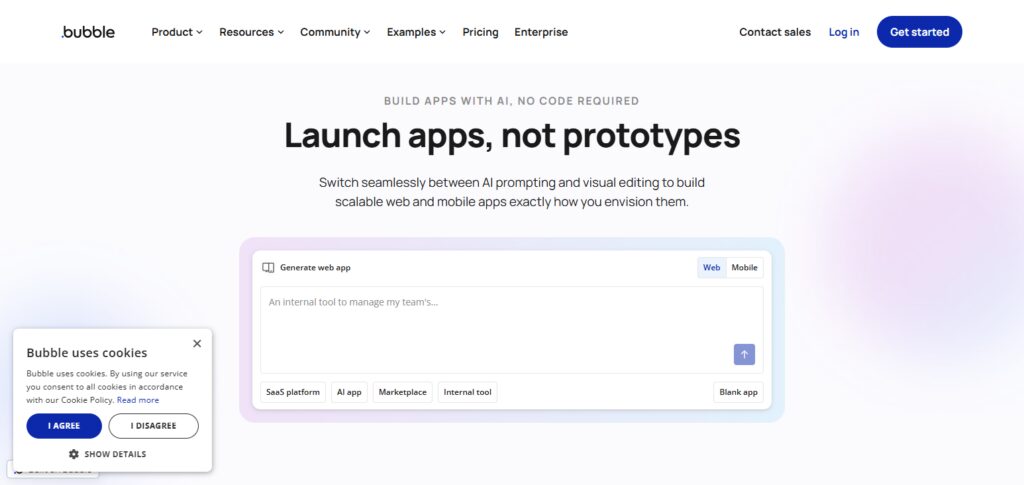Close the cookie notice with the X
This screenshot has width=1024, height=485.
[197, 343]
